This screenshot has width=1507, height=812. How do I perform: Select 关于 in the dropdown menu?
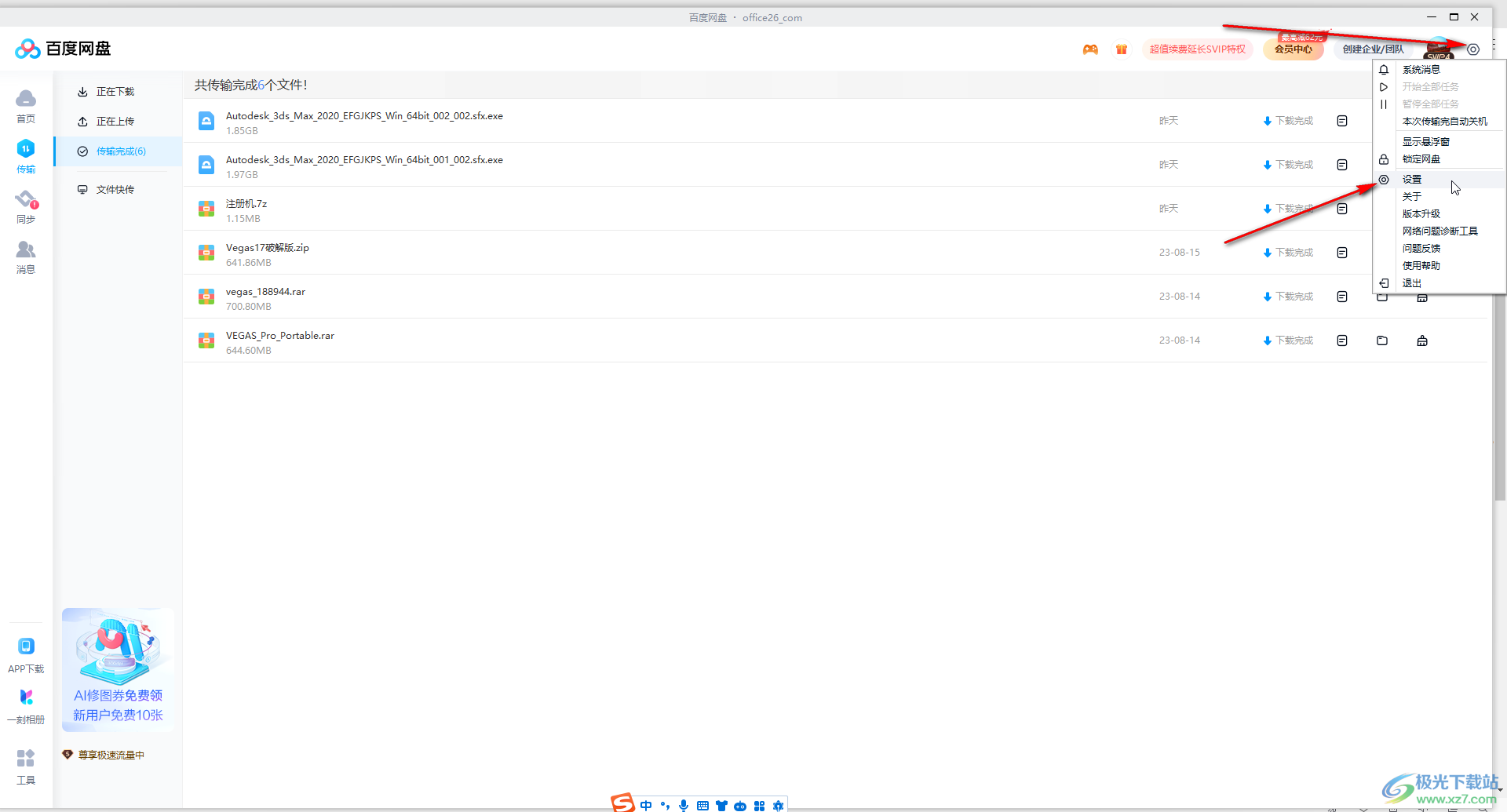(1439, 197)
